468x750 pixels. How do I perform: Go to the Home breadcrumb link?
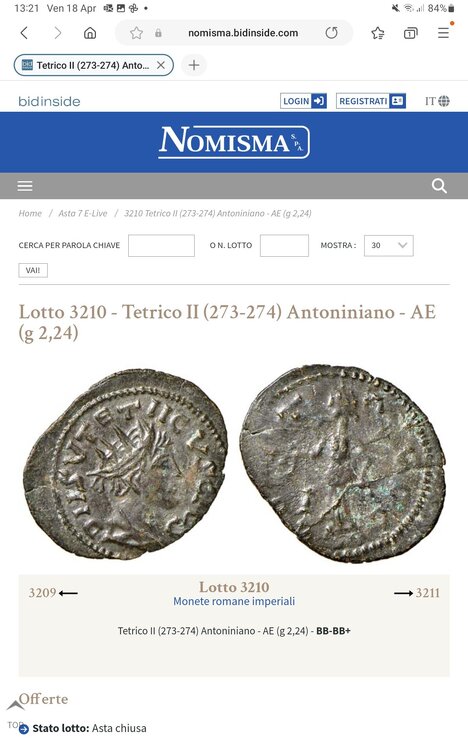point(30,213)
